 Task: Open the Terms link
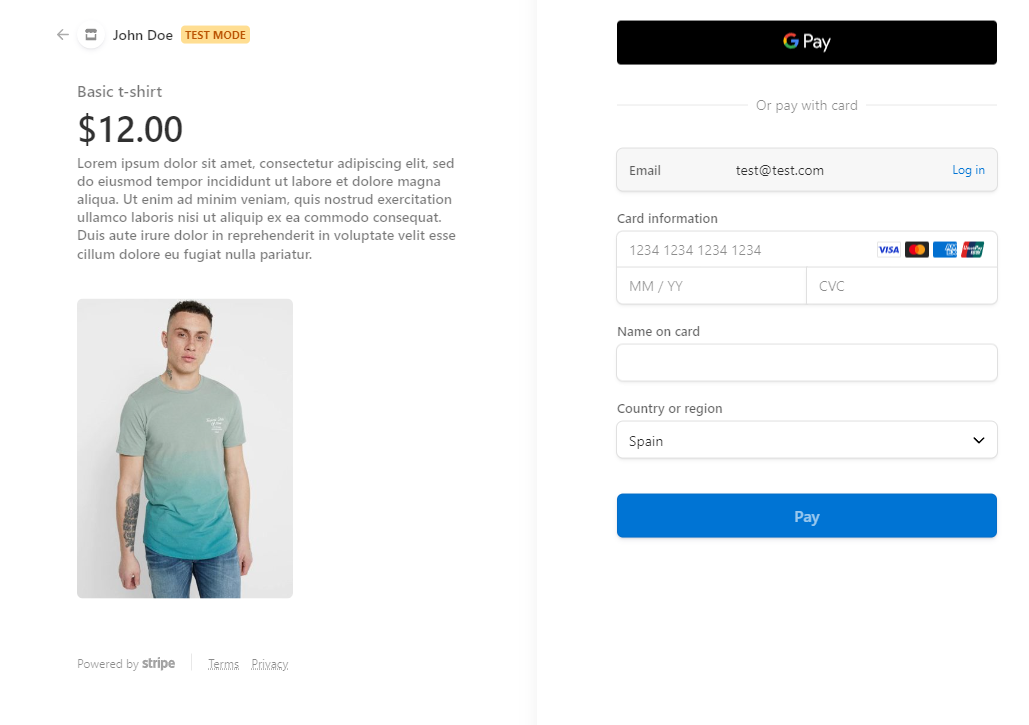223,664
